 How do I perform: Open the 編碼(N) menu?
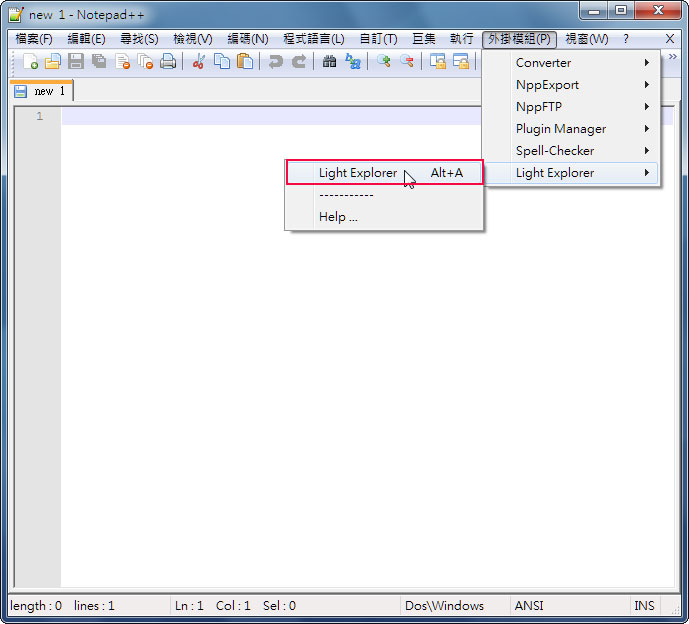[248, 39]
